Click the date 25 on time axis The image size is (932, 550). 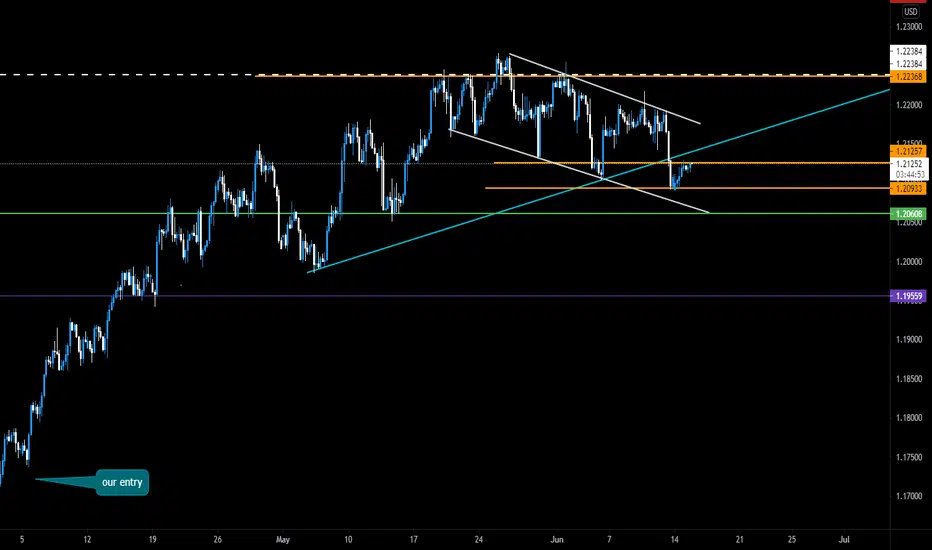coord(792,540)
